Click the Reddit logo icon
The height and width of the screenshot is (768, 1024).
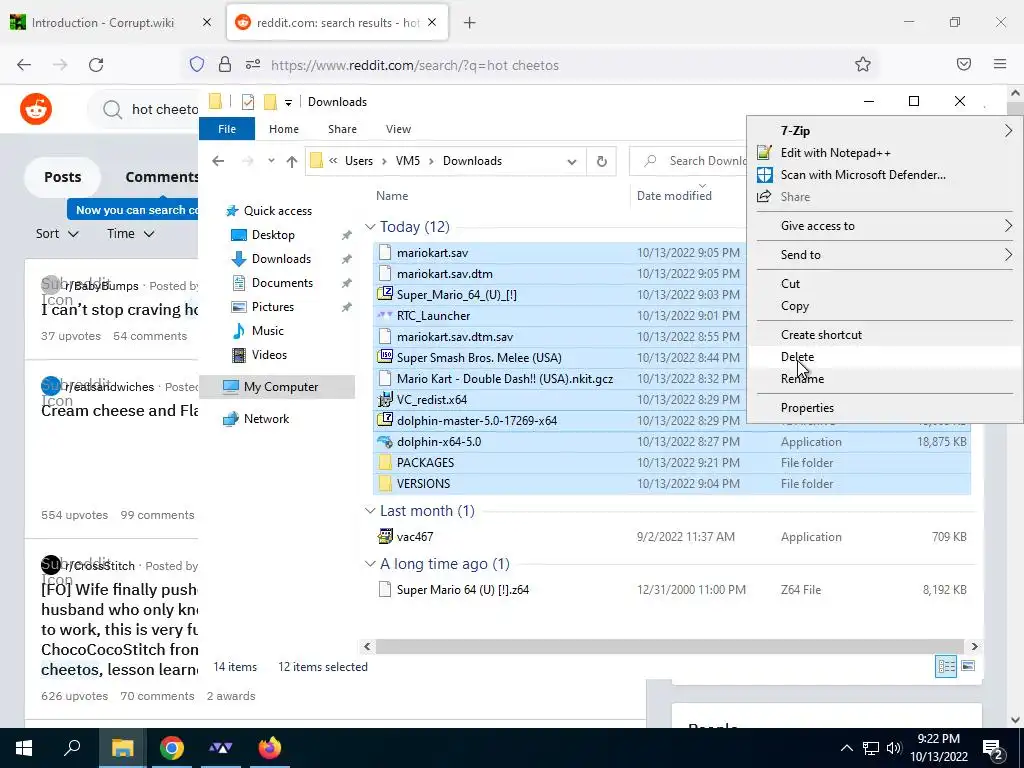click(x=36, y=108)
